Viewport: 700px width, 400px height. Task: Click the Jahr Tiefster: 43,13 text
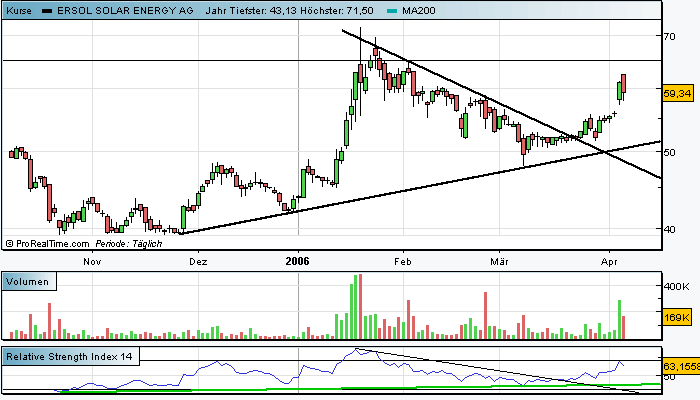pos(251,10)
